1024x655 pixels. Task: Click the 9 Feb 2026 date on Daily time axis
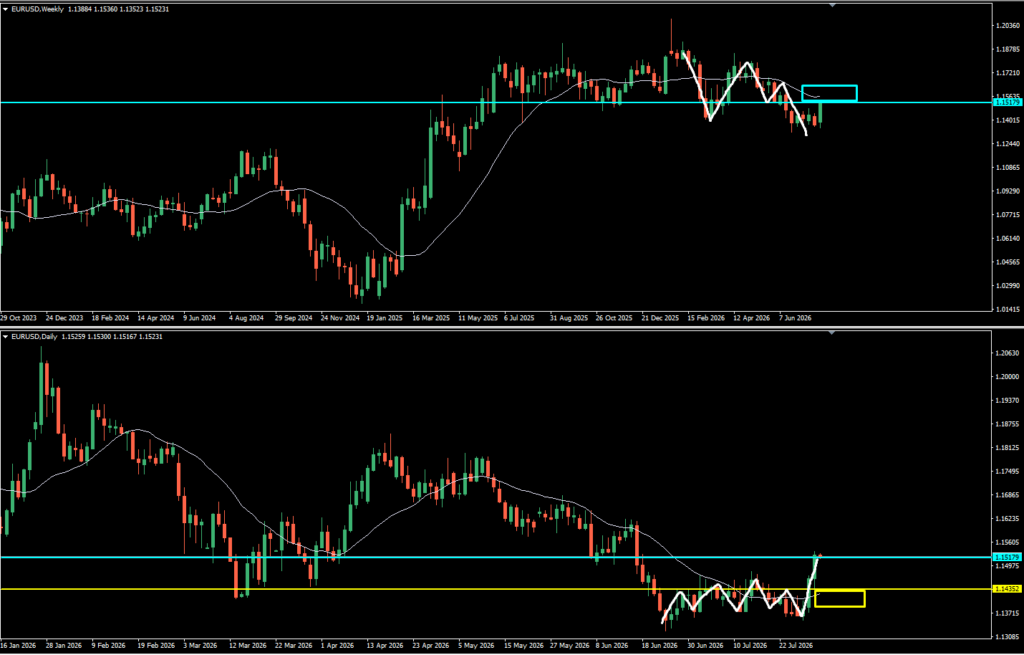coord(108,645)
